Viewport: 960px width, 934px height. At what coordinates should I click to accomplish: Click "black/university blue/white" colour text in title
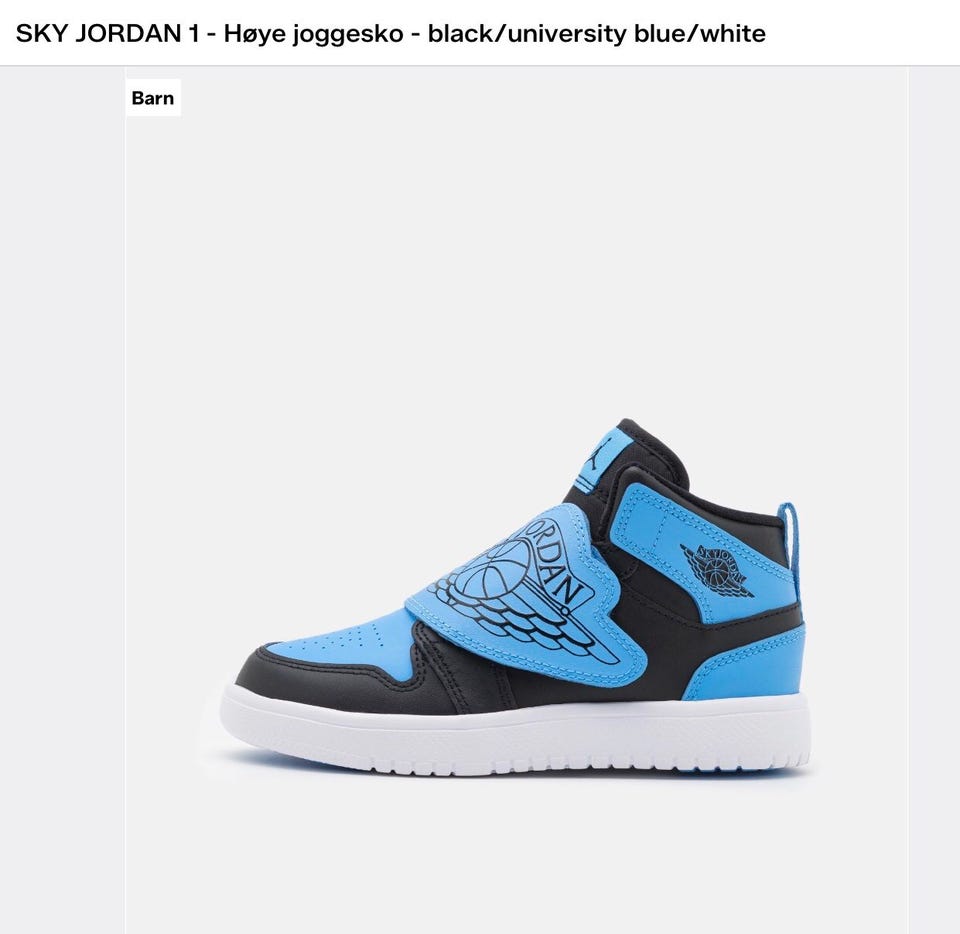pyautogui.click(x=596, y=33)
